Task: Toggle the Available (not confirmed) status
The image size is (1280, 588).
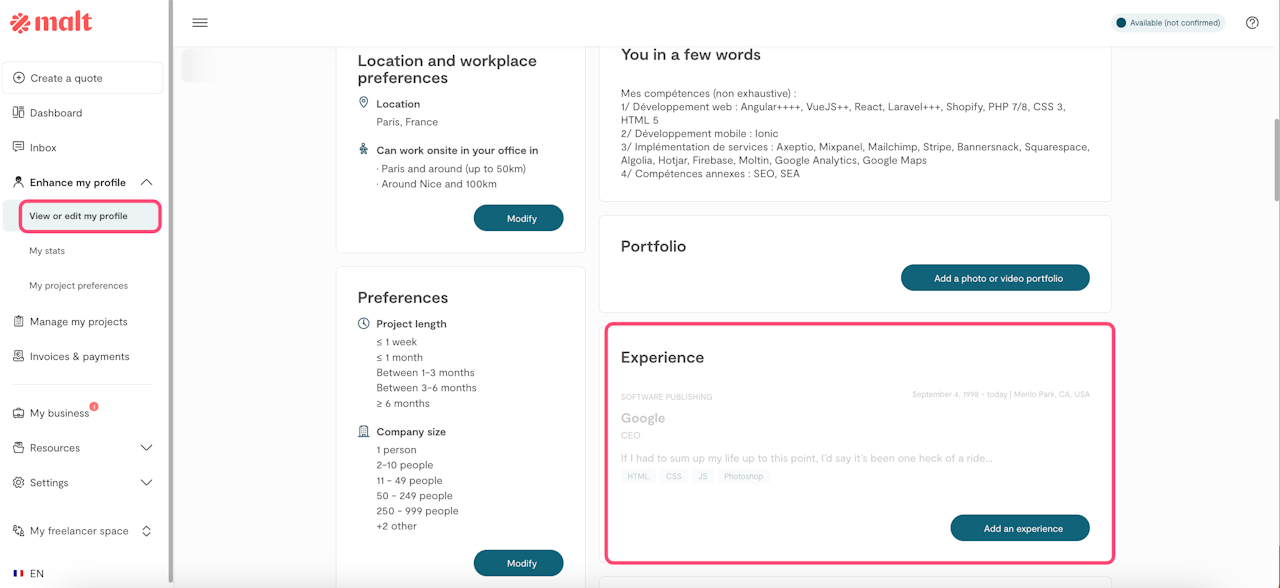Action: [x=1168, y=23]
